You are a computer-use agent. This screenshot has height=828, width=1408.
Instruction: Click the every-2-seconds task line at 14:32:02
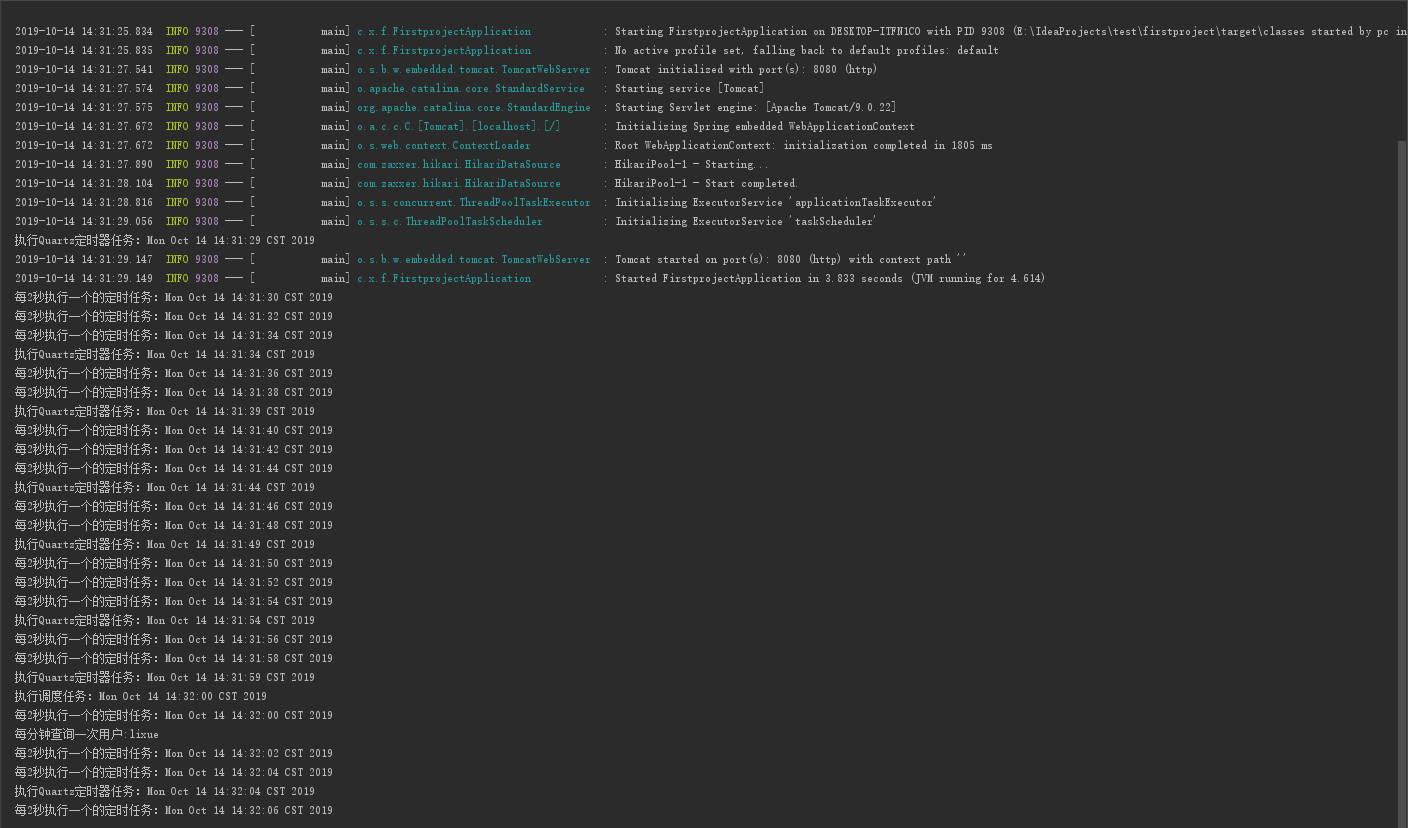[174, 754]
